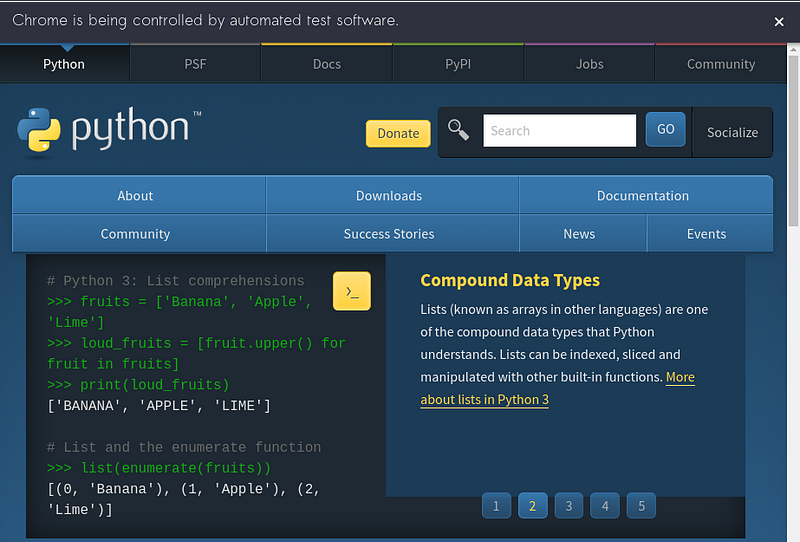Go to slide 5 in the carousel
The height and width of the screenshot is (542, 800).
coord(641,506)
